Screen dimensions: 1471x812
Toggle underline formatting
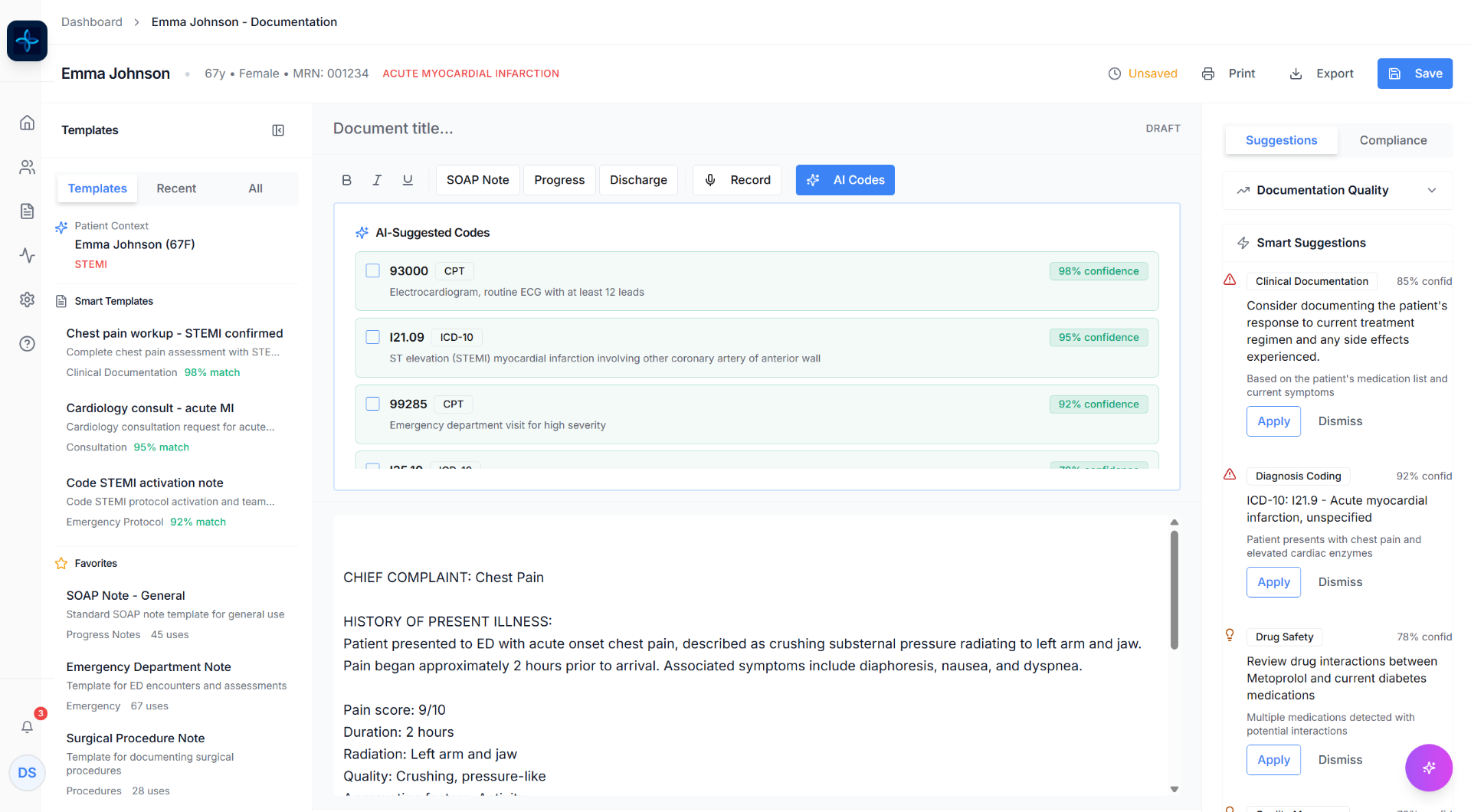coord(408,180)
